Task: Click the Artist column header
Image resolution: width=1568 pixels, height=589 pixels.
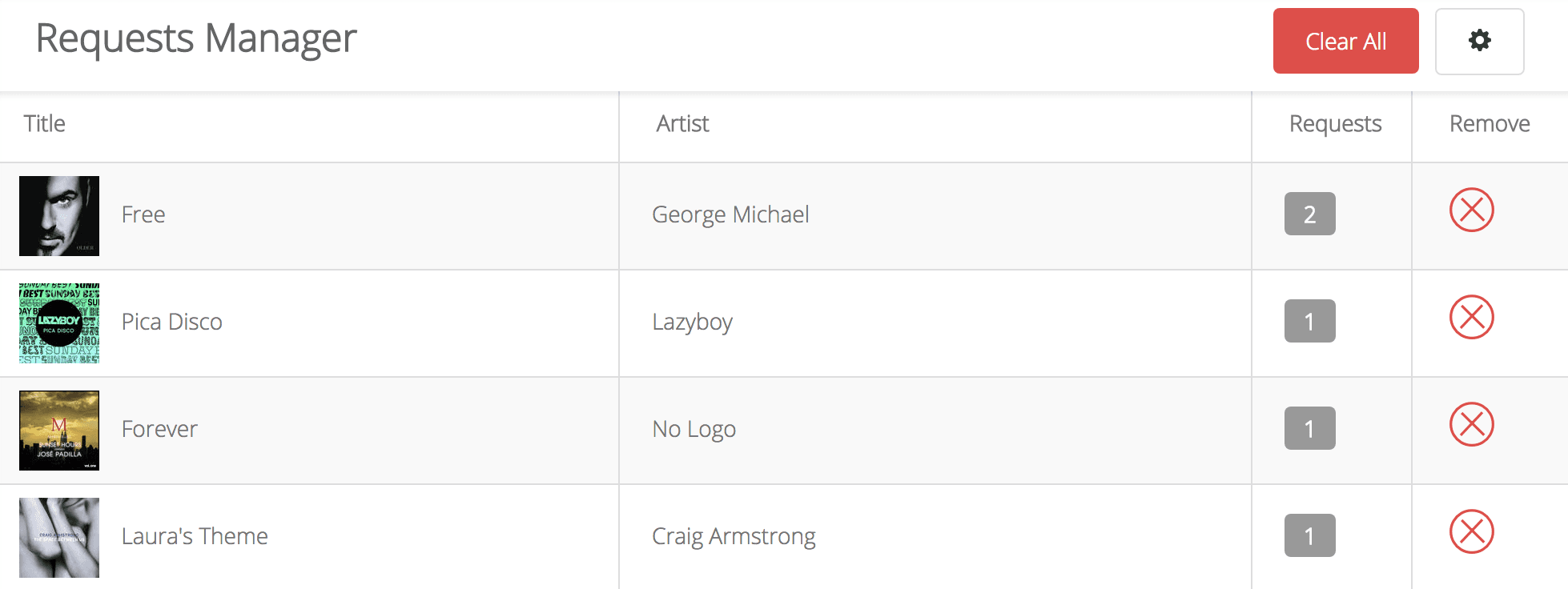Action: point(682,124)
